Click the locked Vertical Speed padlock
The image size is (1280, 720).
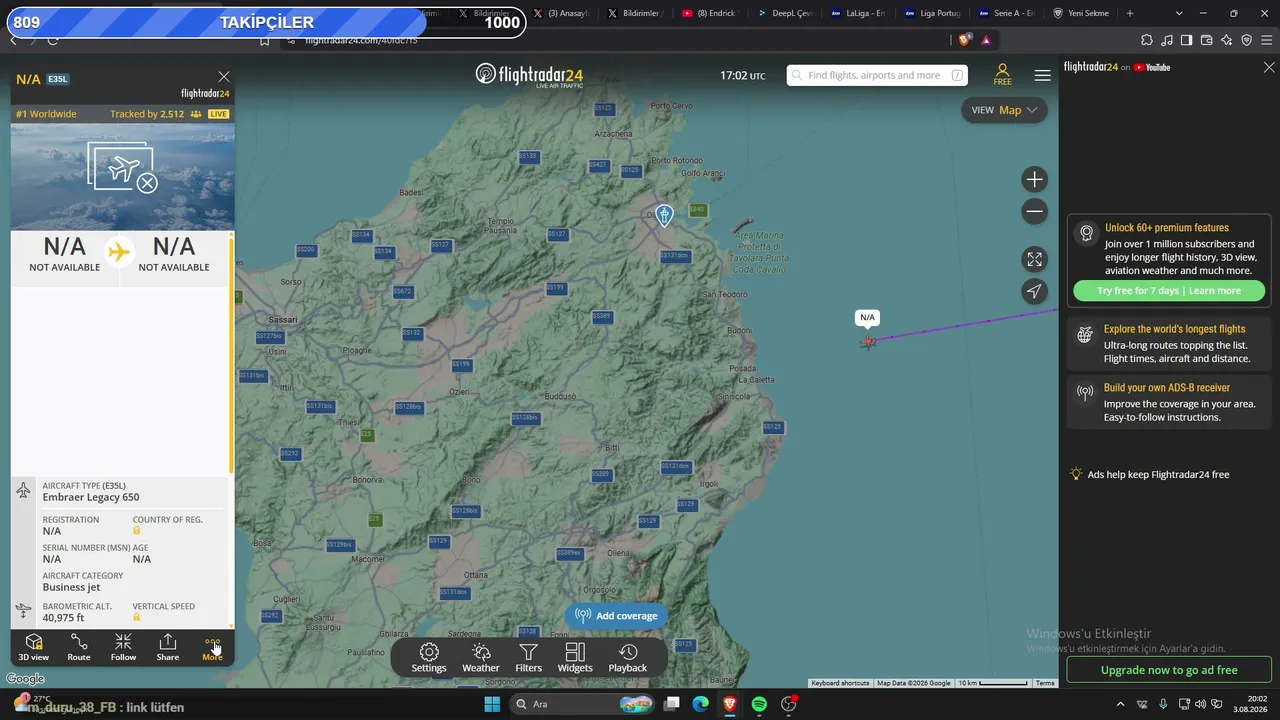pyautogui.click(x=137, y=617)
